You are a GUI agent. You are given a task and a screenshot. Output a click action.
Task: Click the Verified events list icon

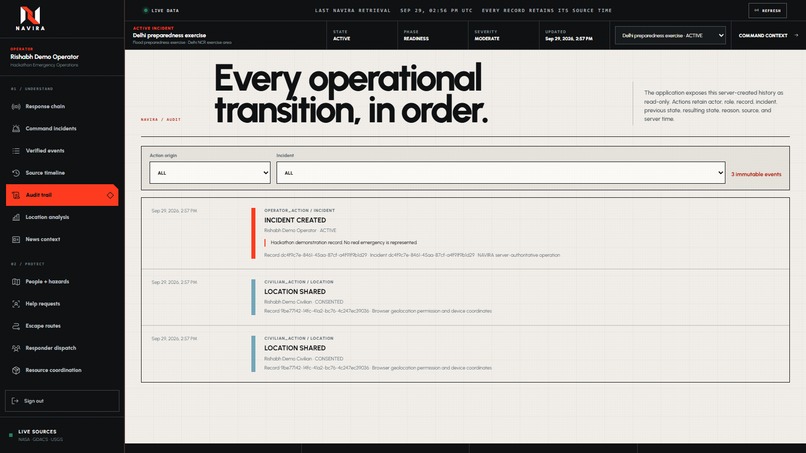pyautogui.click(x=16, y=151)
